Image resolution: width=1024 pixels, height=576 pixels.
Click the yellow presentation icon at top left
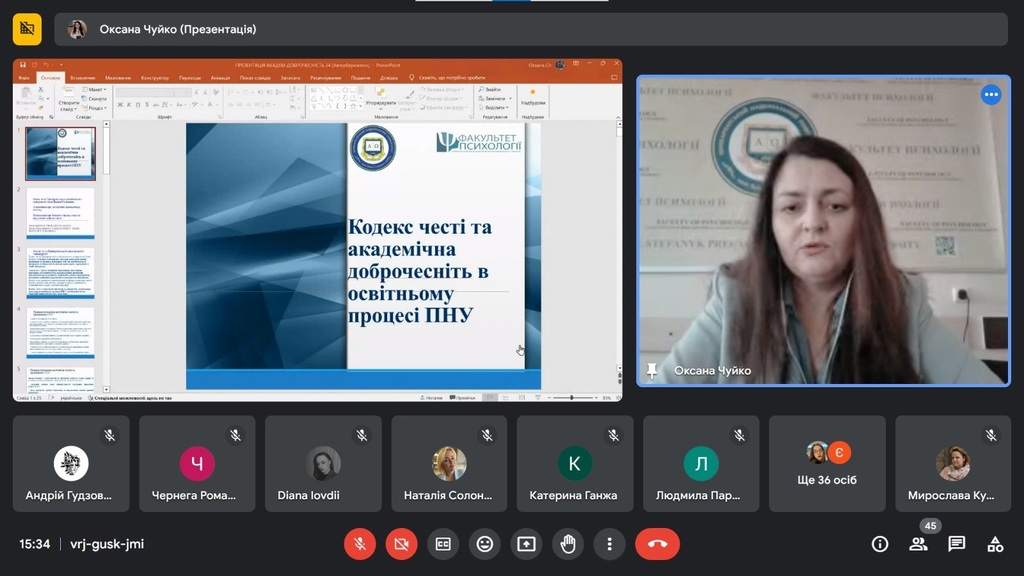(27, 29)
